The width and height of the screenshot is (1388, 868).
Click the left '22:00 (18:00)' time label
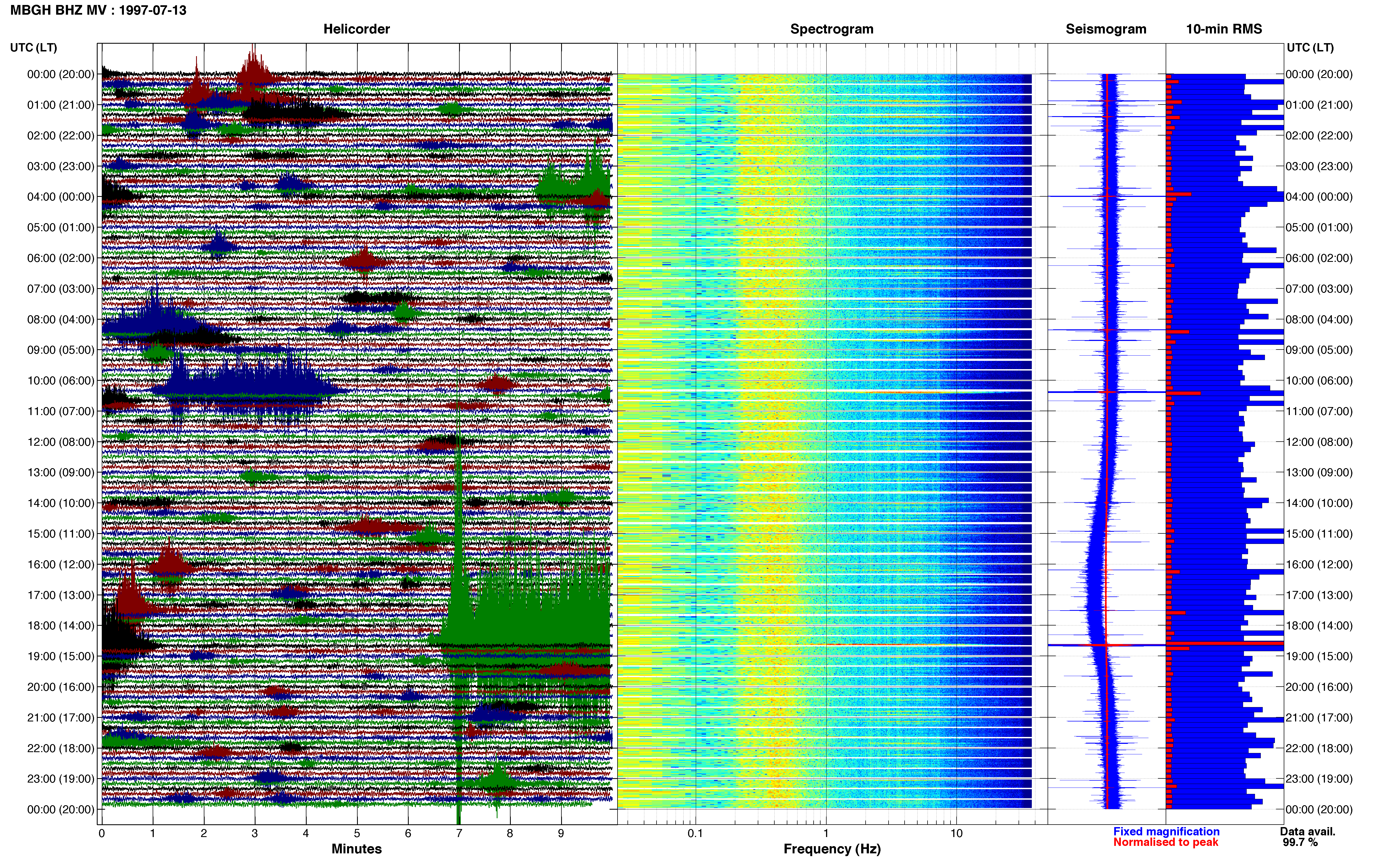pos(61,749)
